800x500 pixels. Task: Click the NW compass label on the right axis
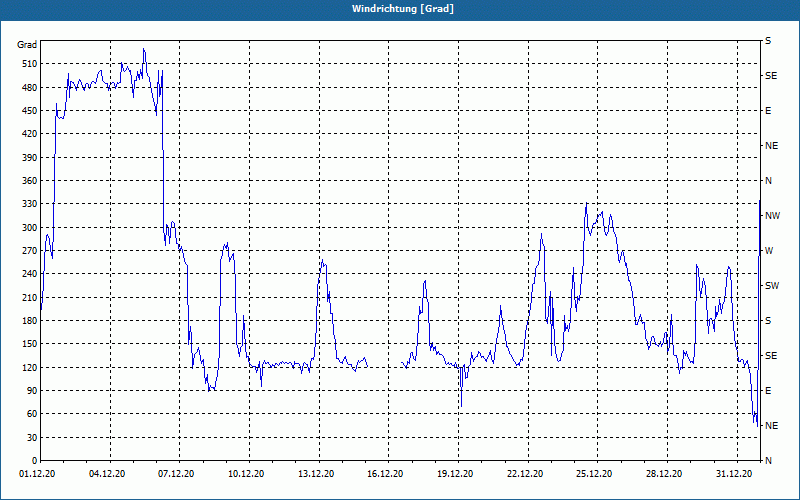click(772, 216)
